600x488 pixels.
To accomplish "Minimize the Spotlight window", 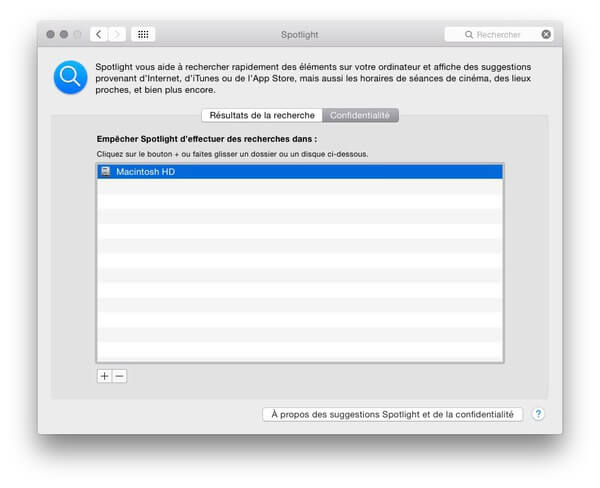I will tap(64, 34).
